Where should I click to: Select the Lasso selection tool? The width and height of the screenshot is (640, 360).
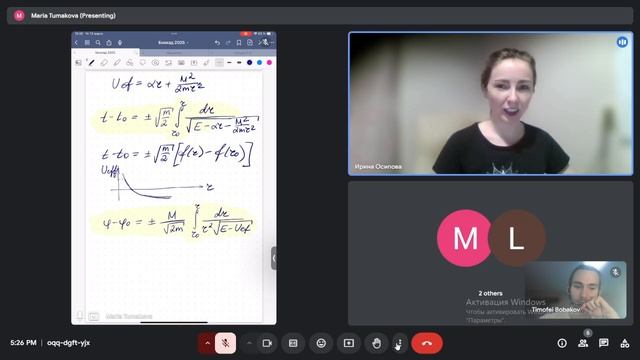pyautogui.click(x=142, y=62)
